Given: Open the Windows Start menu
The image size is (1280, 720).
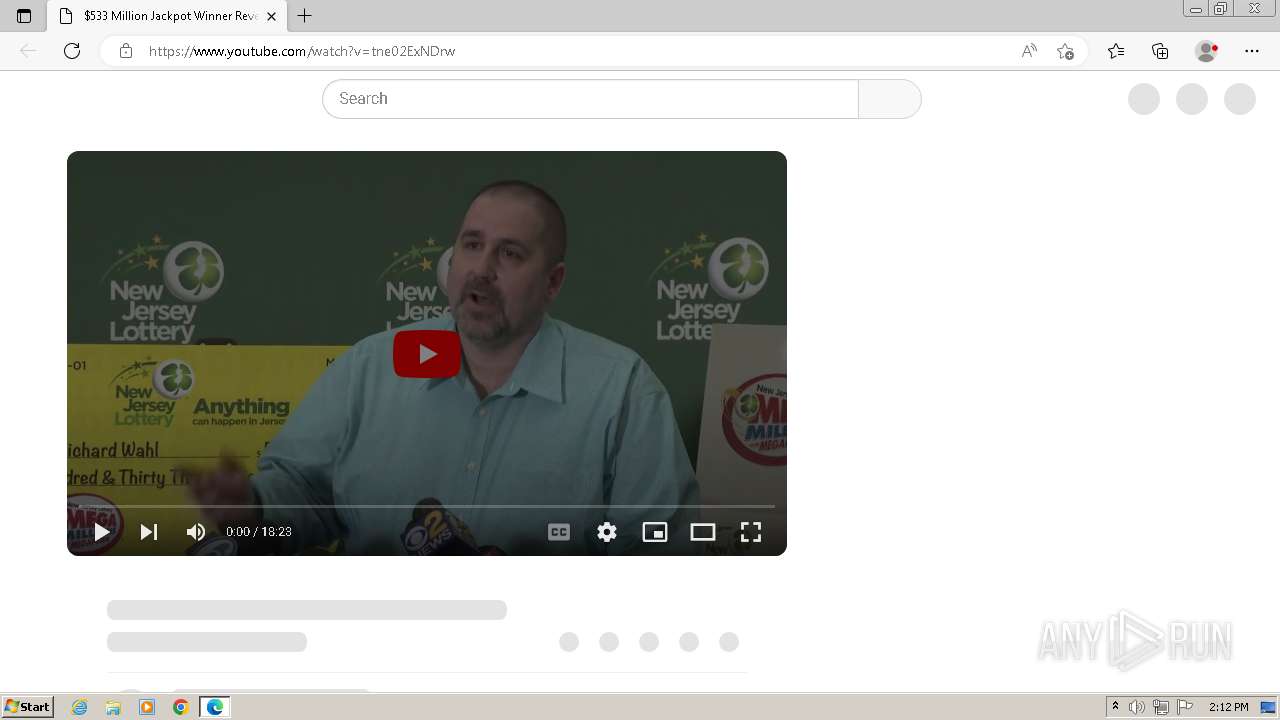Looking at the screenshot, I should pyautogui.click(x=28, y=707).
